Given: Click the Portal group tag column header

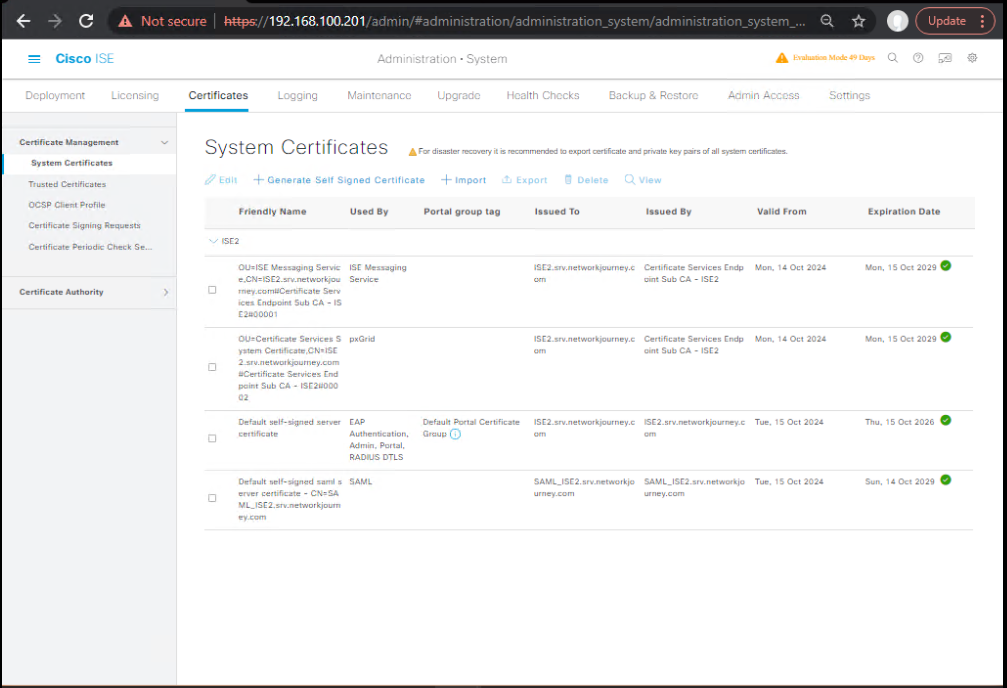Looking at the screenshot, I should tap(462, 212).
